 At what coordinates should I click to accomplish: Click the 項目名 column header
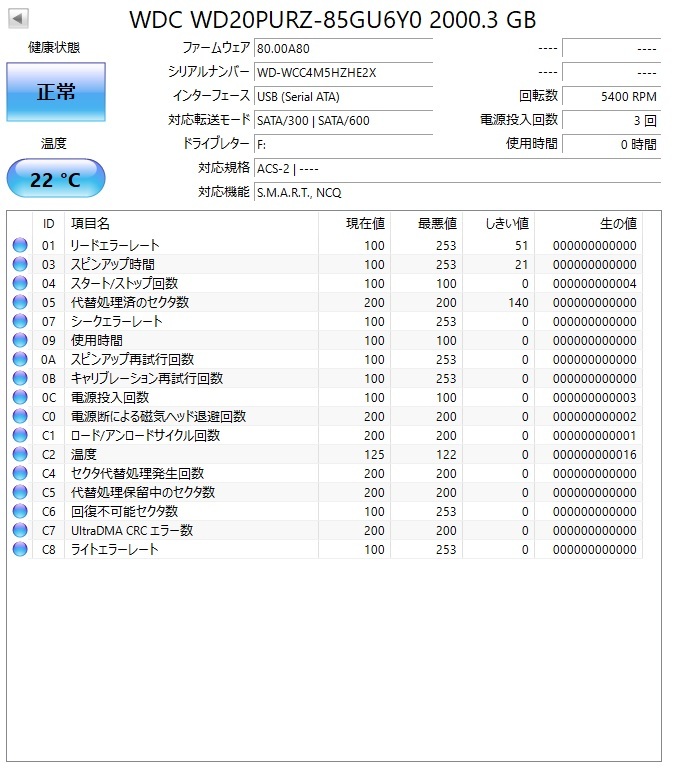click(191, 223)
